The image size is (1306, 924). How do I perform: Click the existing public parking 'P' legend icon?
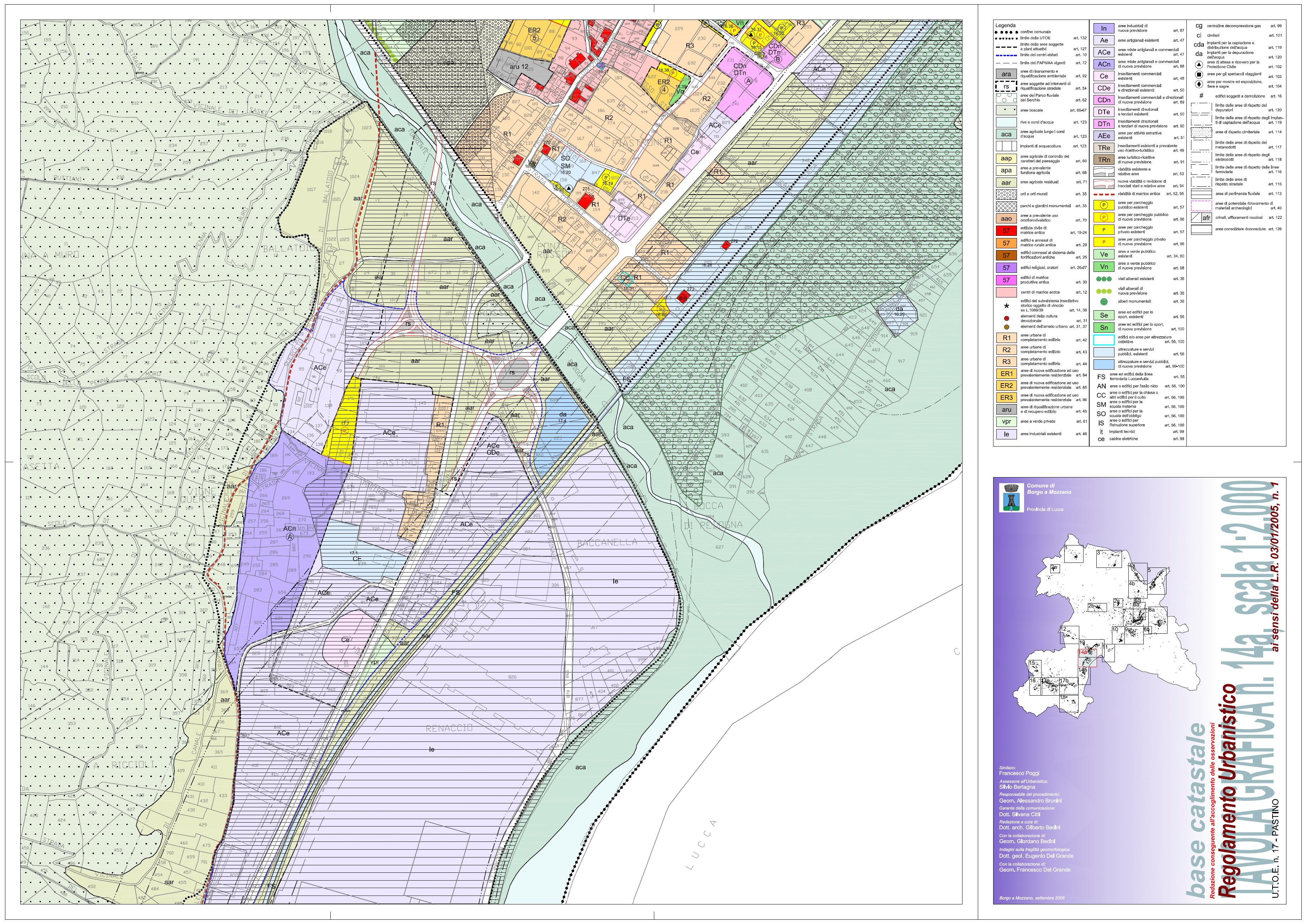coord(1104,205)
